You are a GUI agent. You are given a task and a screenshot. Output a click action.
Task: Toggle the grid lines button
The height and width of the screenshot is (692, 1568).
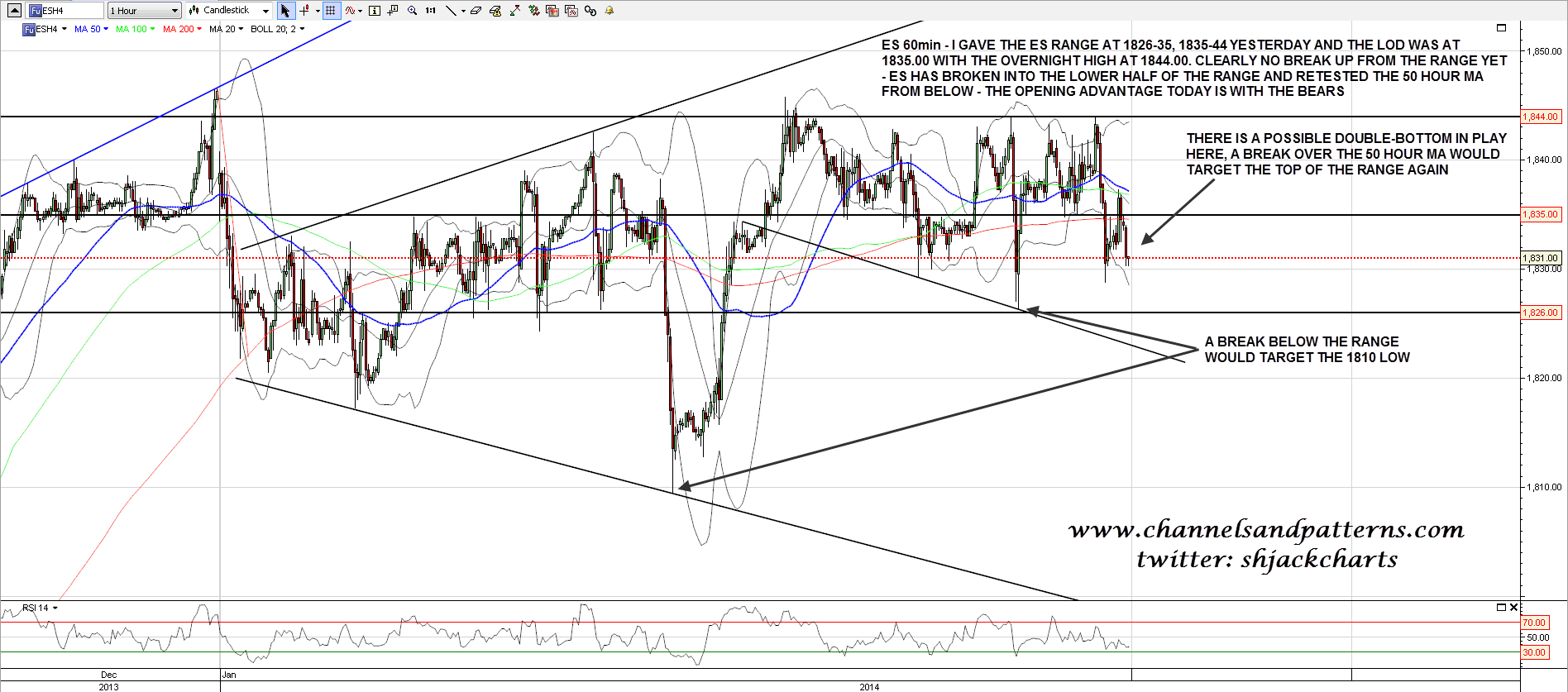(331, 11)
